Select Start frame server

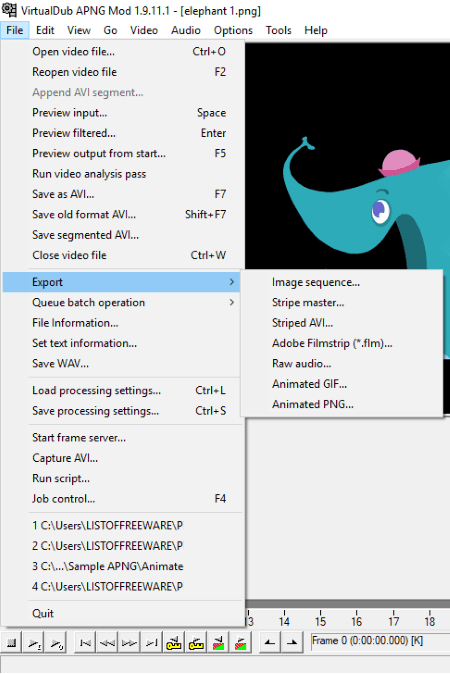(x=123, y=438)
